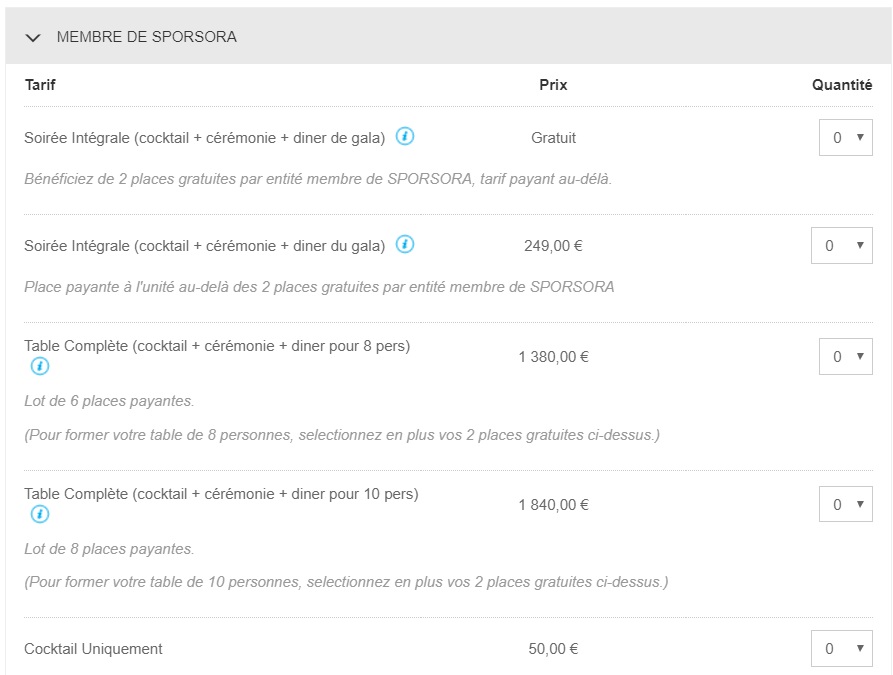Click the Tarif column header

tap(40, 85)
